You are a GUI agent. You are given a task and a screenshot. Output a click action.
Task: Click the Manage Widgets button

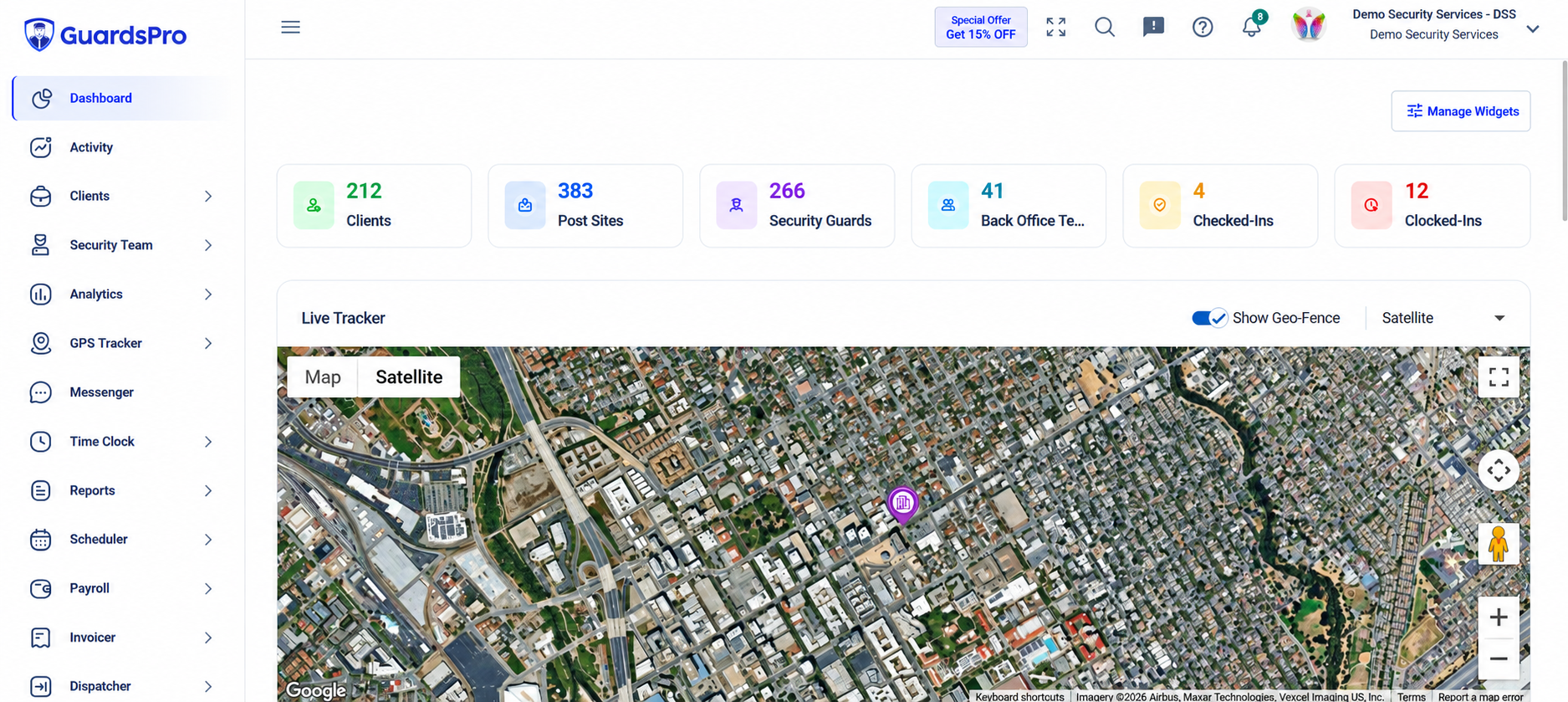click(x=1461, y=111)
